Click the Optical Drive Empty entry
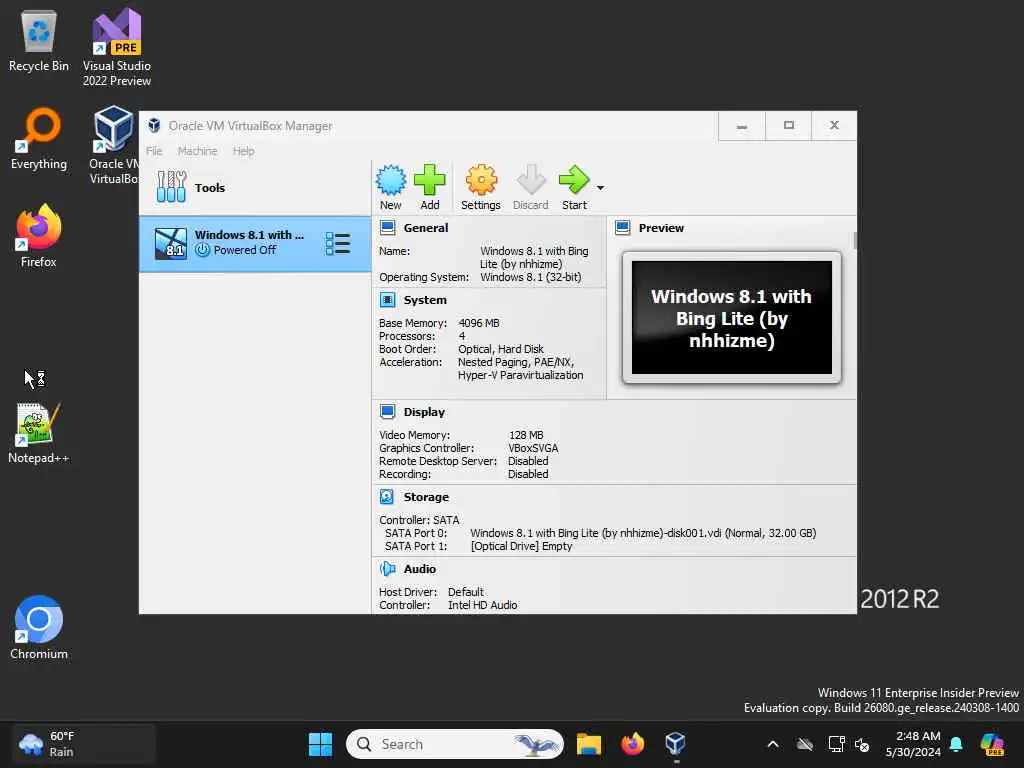 pos(521,546)
